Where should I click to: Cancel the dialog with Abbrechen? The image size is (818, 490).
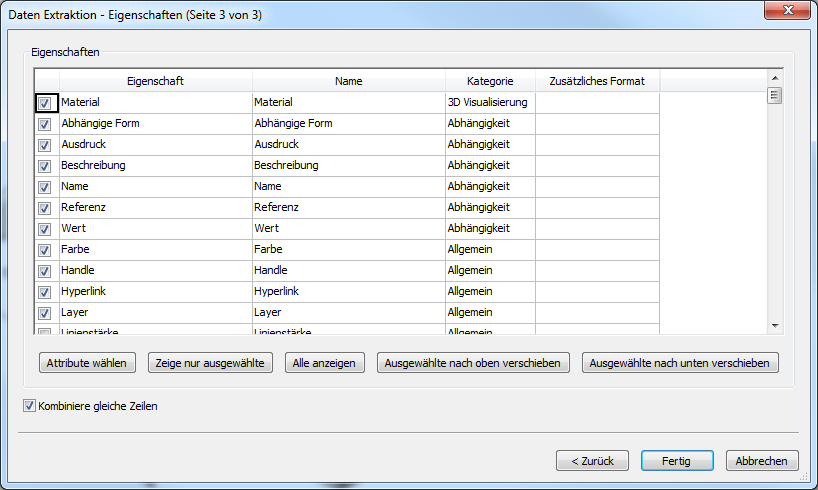pyautogui.click(x=762, y=461)
